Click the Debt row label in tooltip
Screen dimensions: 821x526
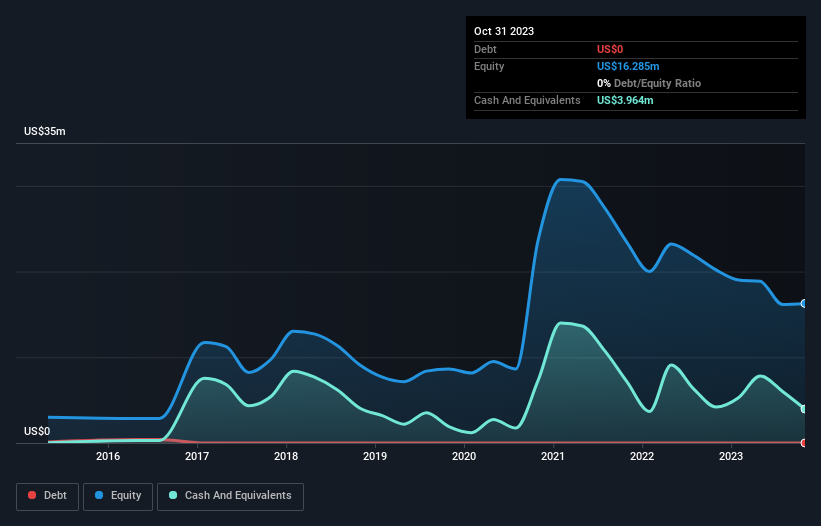tap(485, 49)
